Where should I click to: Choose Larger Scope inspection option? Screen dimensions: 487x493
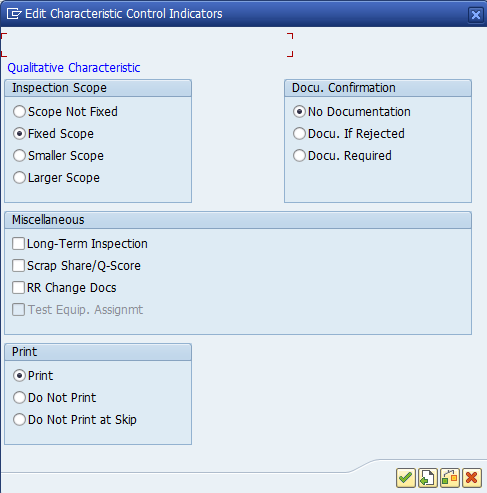tap(19, 178)
